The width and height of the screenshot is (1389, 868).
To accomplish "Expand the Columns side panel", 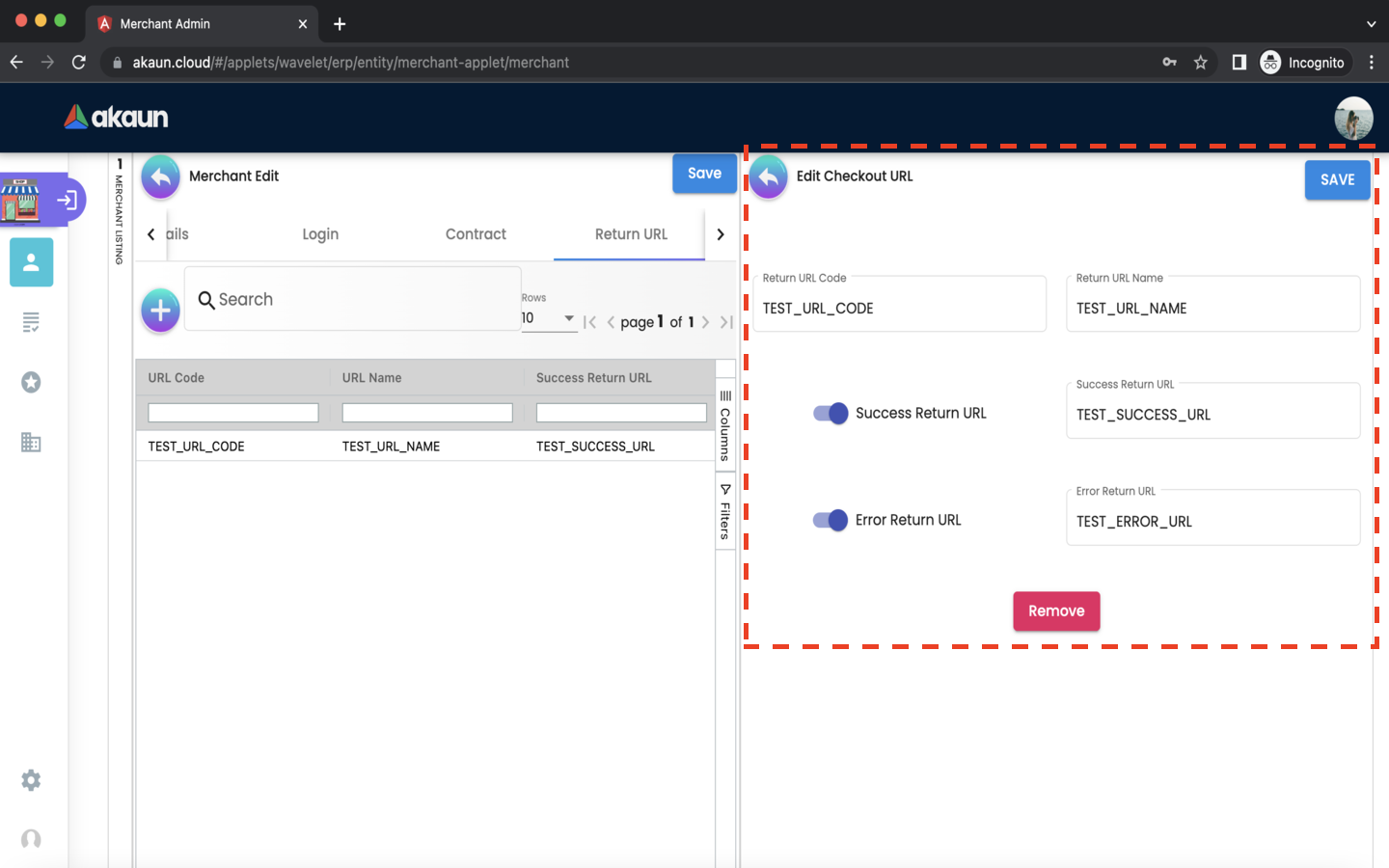I will tap(725, 425).
